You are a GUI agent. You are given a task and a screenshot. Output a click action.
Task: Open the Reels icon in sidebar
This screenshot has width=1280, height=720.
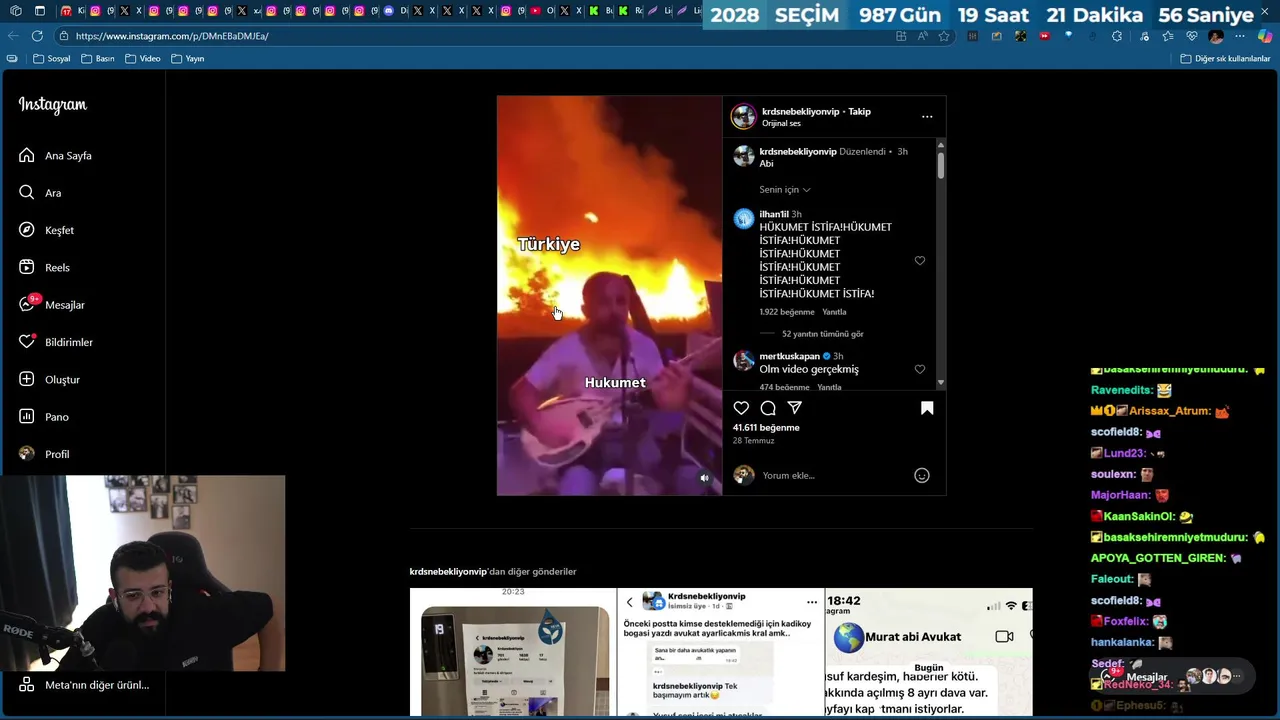27,267
